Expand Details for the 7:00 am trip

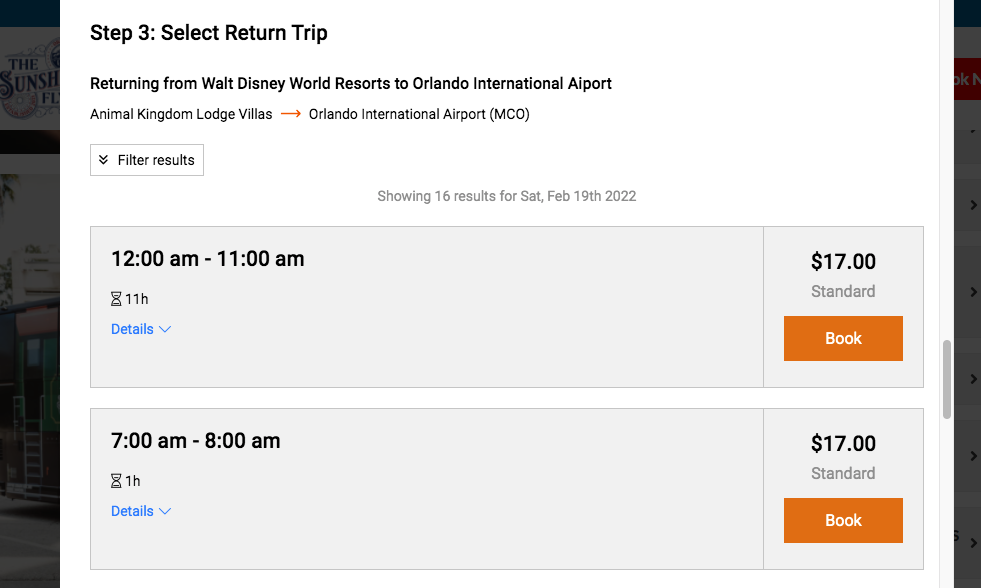pos(133,511)
